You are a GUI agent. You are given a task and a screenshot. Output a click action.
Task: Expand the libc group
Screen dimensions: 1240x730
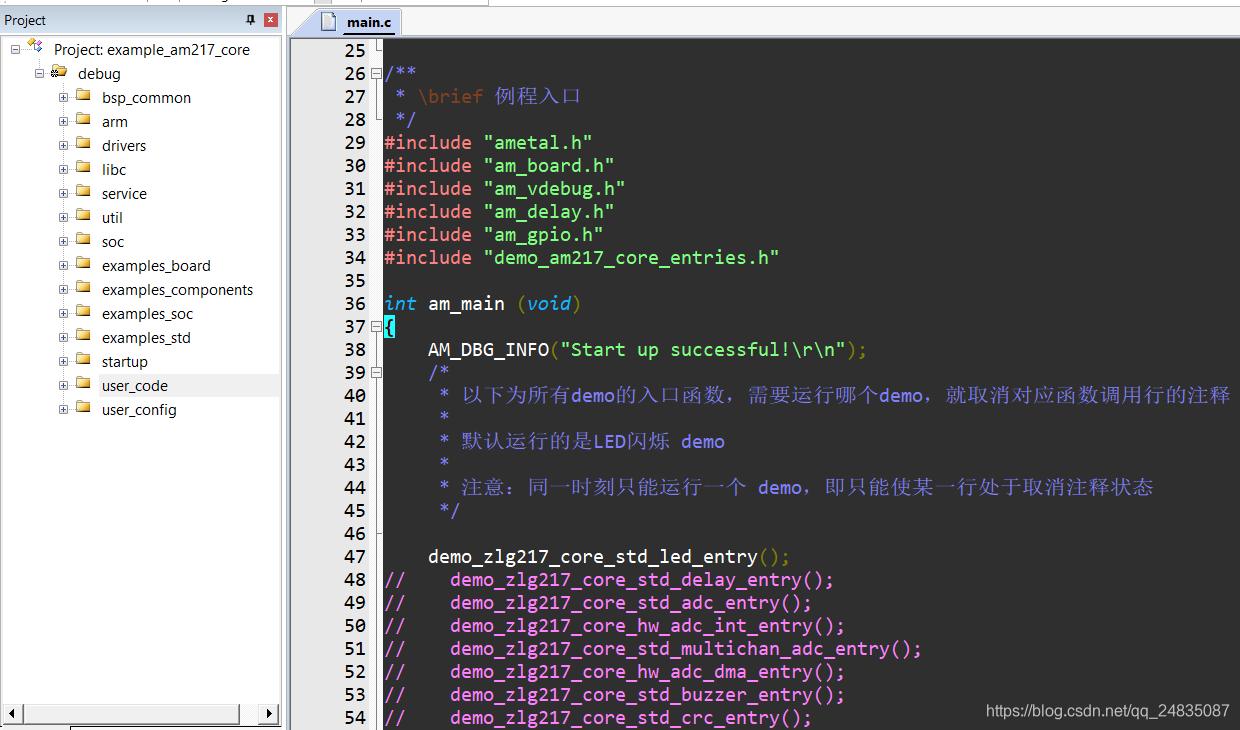[x=63, y=169]
